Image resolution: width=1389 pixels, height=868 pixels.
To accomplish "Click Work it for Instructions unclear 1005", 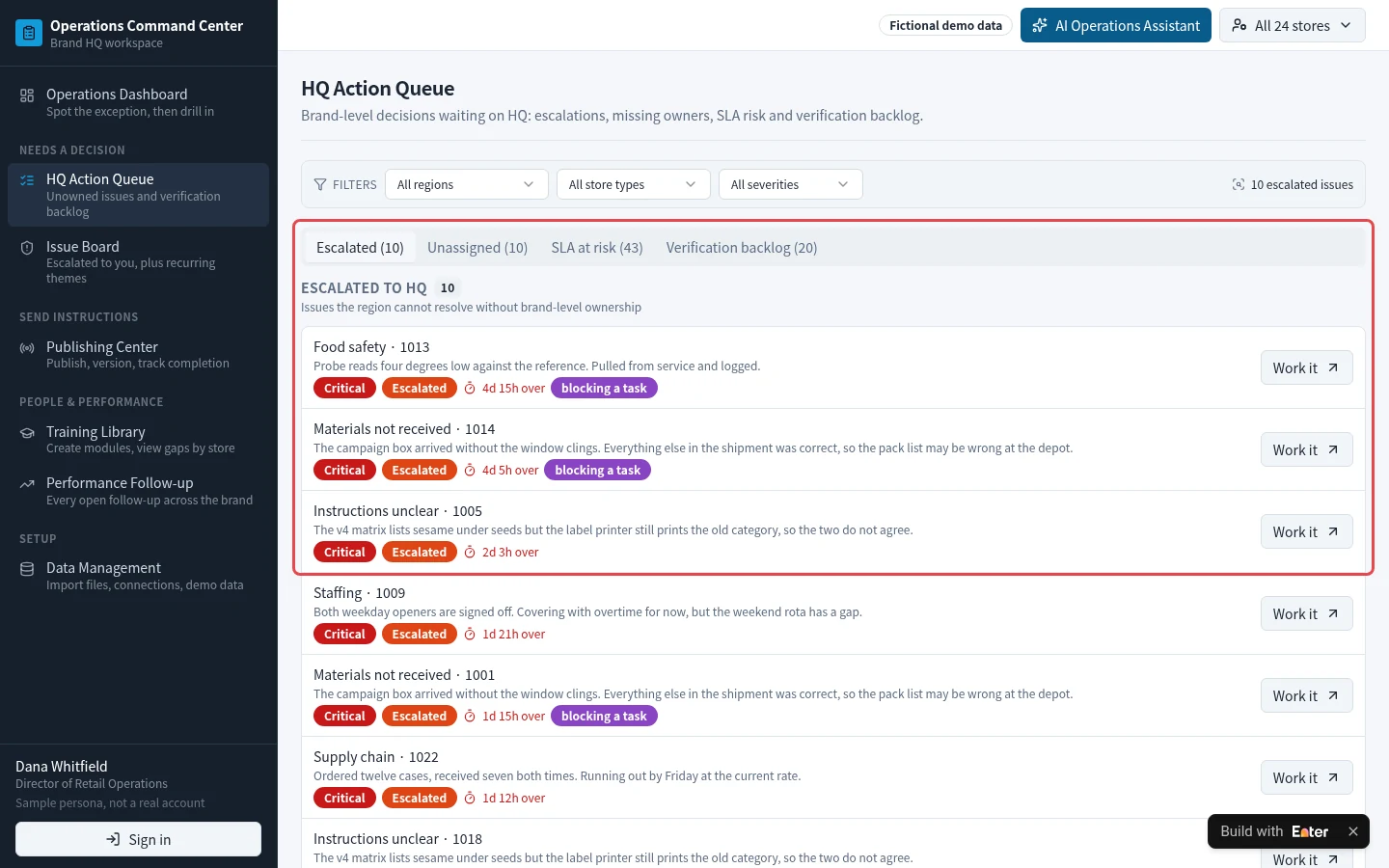I will pos(1307,531).
